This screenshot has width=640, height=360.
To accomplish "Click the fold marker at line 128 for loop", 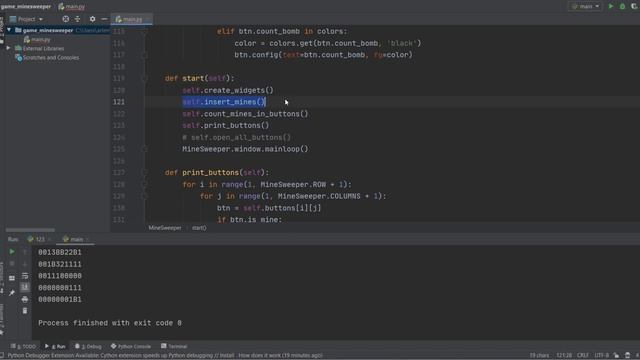I will click(x=144, y=184).
